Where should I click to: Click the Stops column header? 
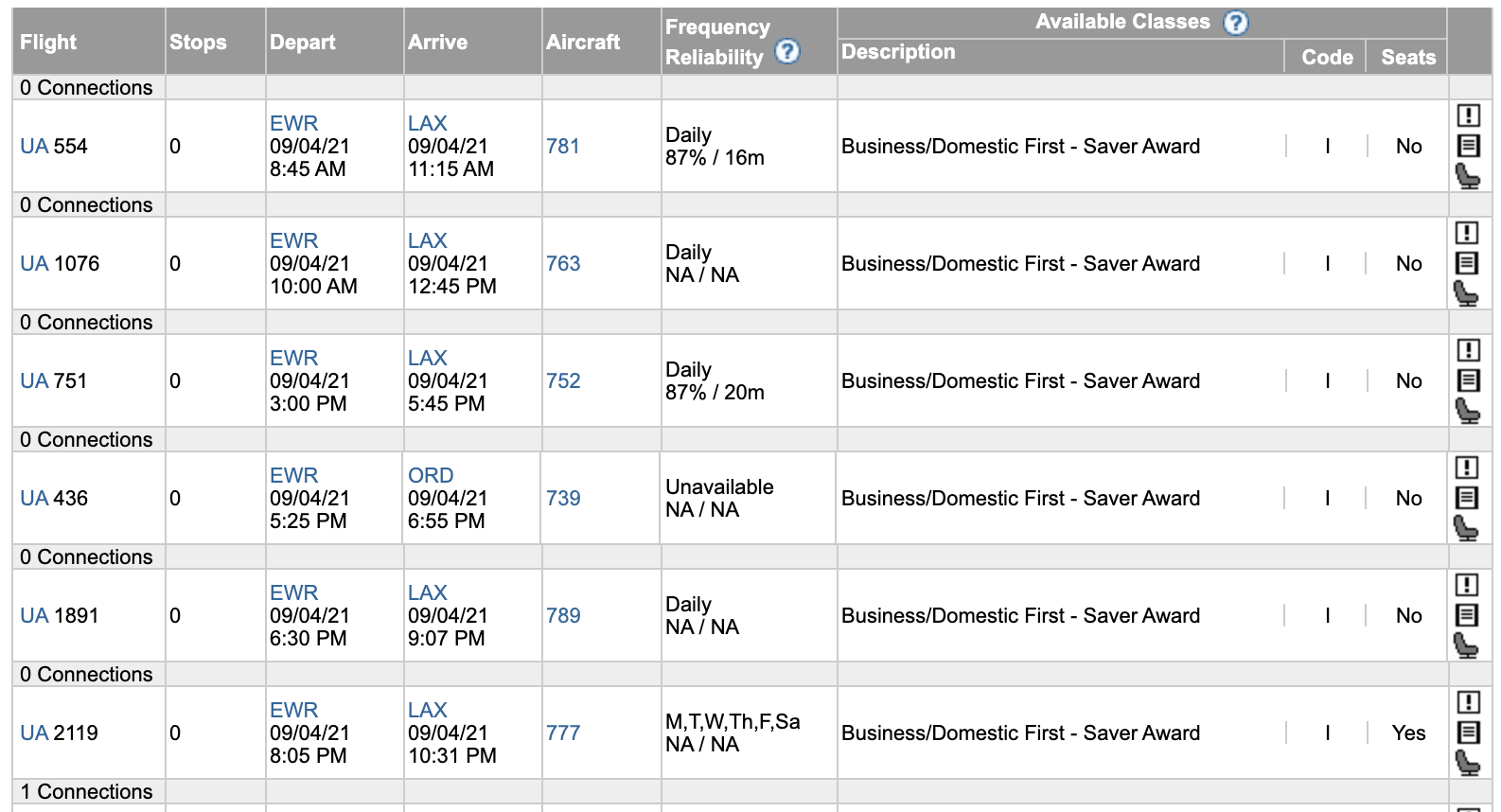pos(198,42)
